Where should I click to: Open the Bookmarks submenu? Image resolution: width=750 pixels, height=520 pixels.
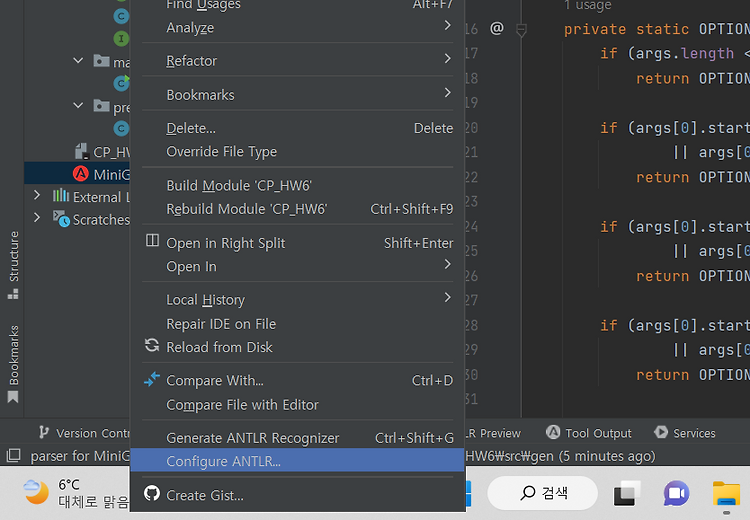tap(298, 95)
